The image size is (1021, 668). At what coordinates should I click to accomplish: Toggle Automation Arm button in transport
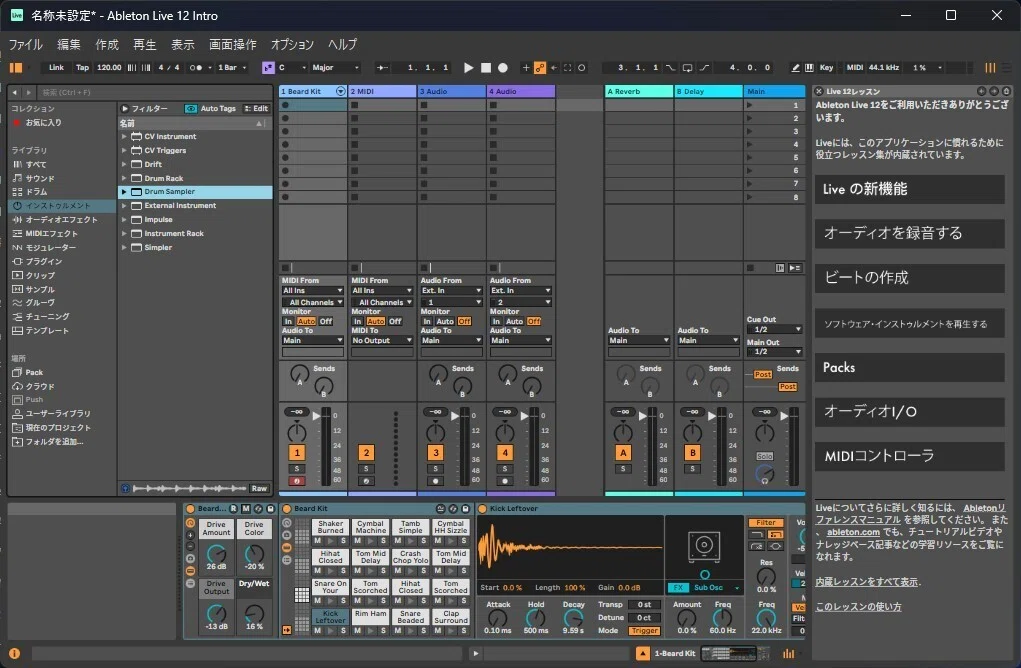coord(540,68)
